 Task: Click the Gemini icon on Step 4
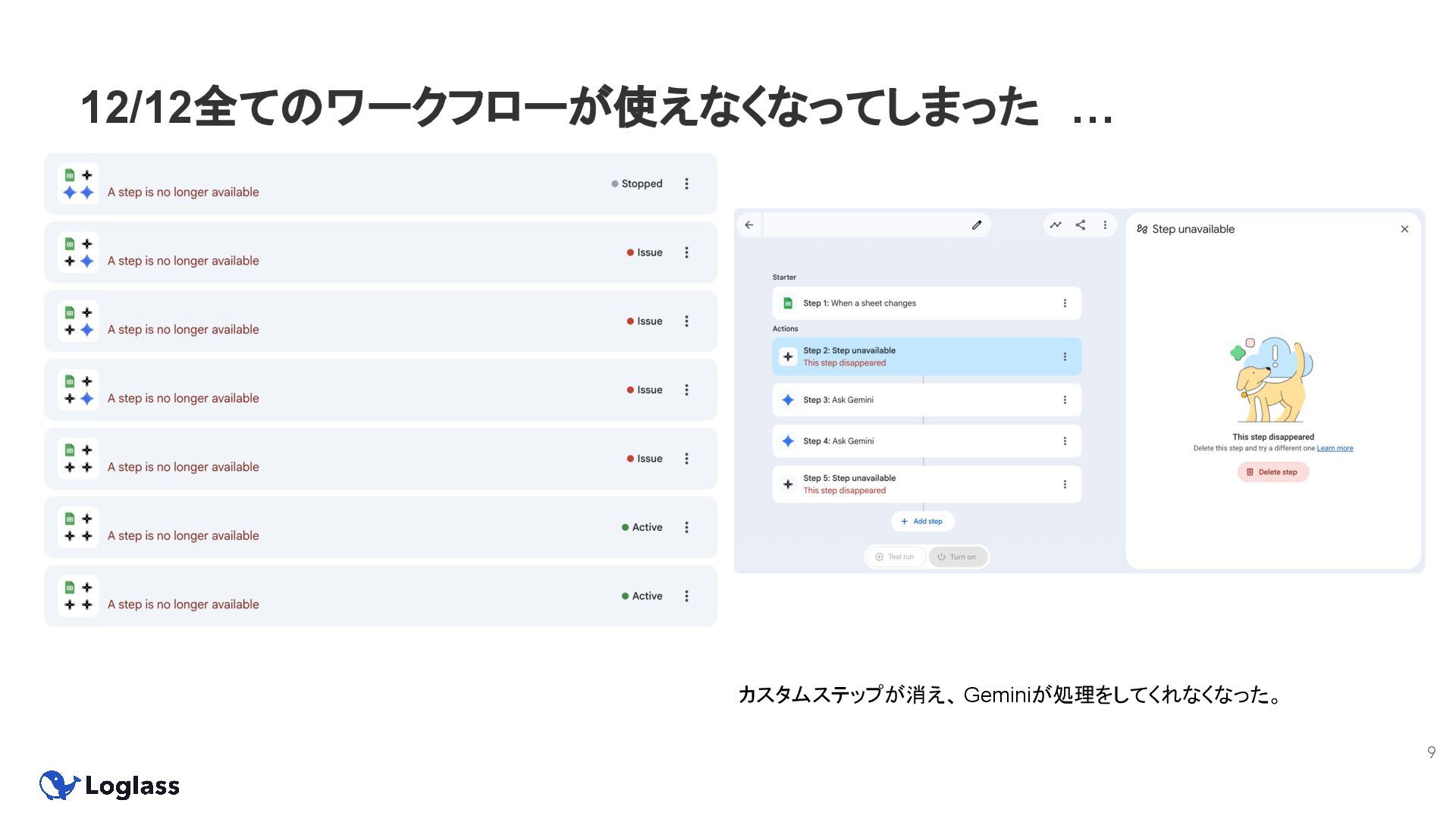click(788, 441)
